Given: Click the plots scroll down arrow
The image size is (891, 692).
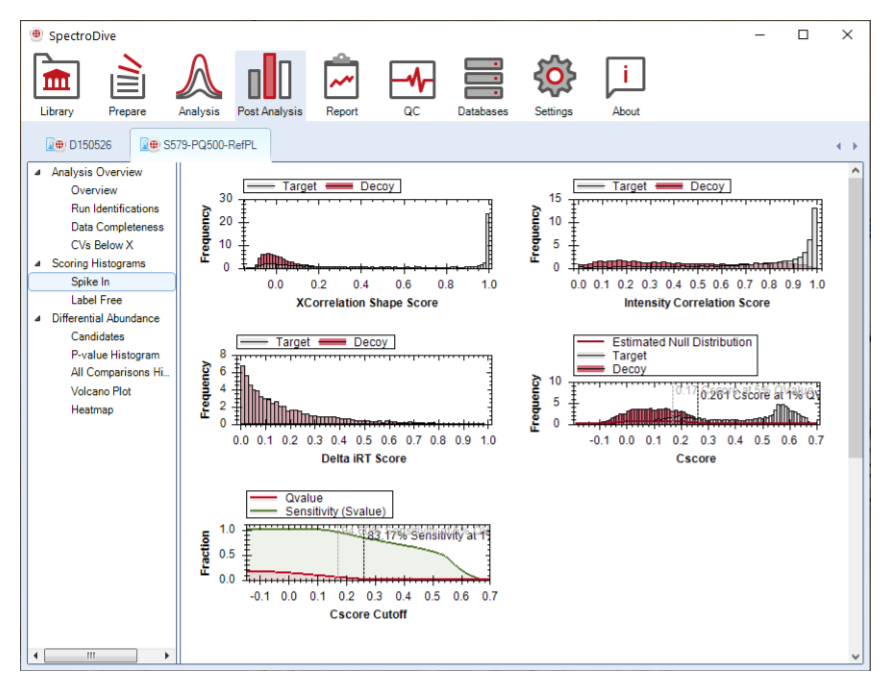Looking at the screenshot, I should [856, 656].
